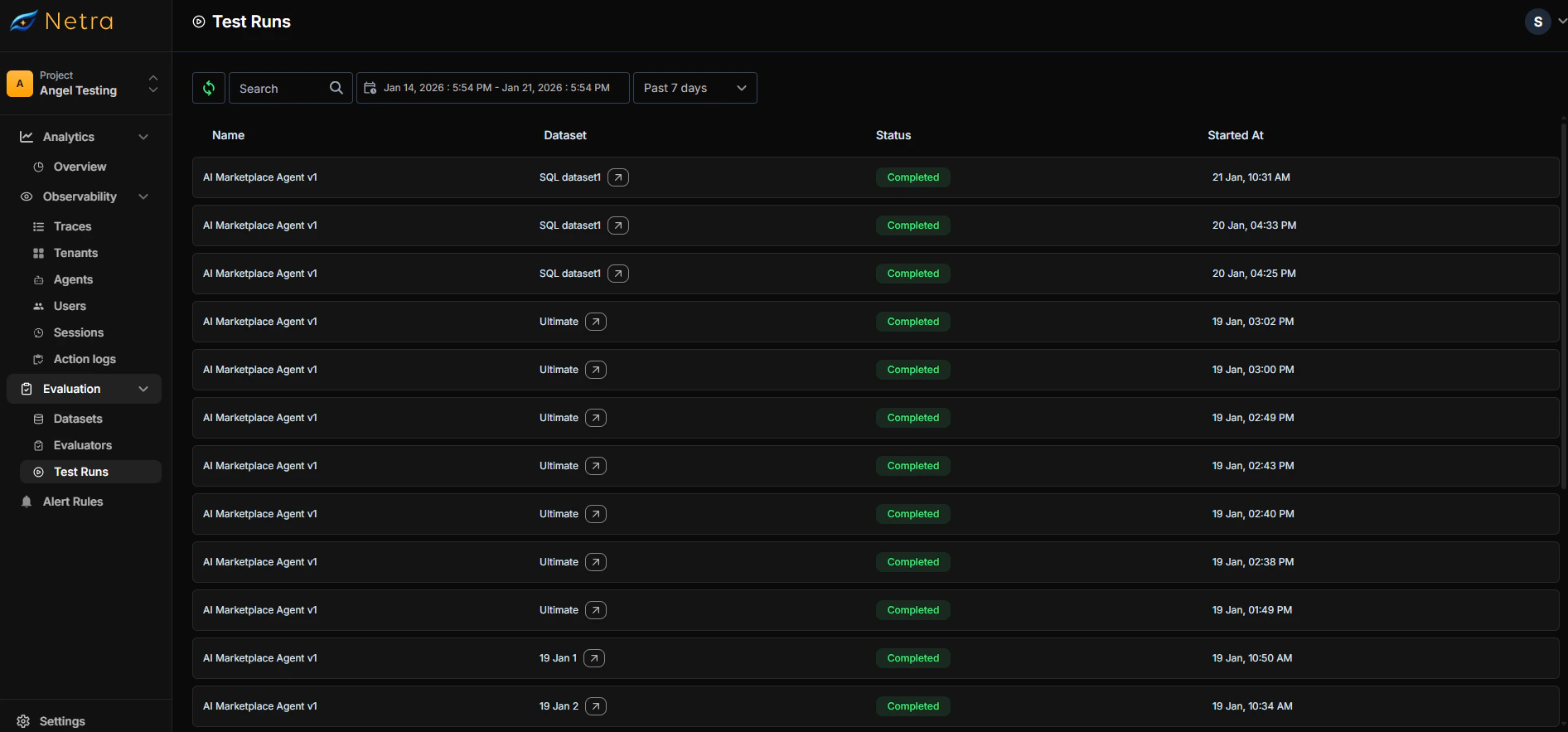Click the search magnifier icon

click(x=336, y=88)
